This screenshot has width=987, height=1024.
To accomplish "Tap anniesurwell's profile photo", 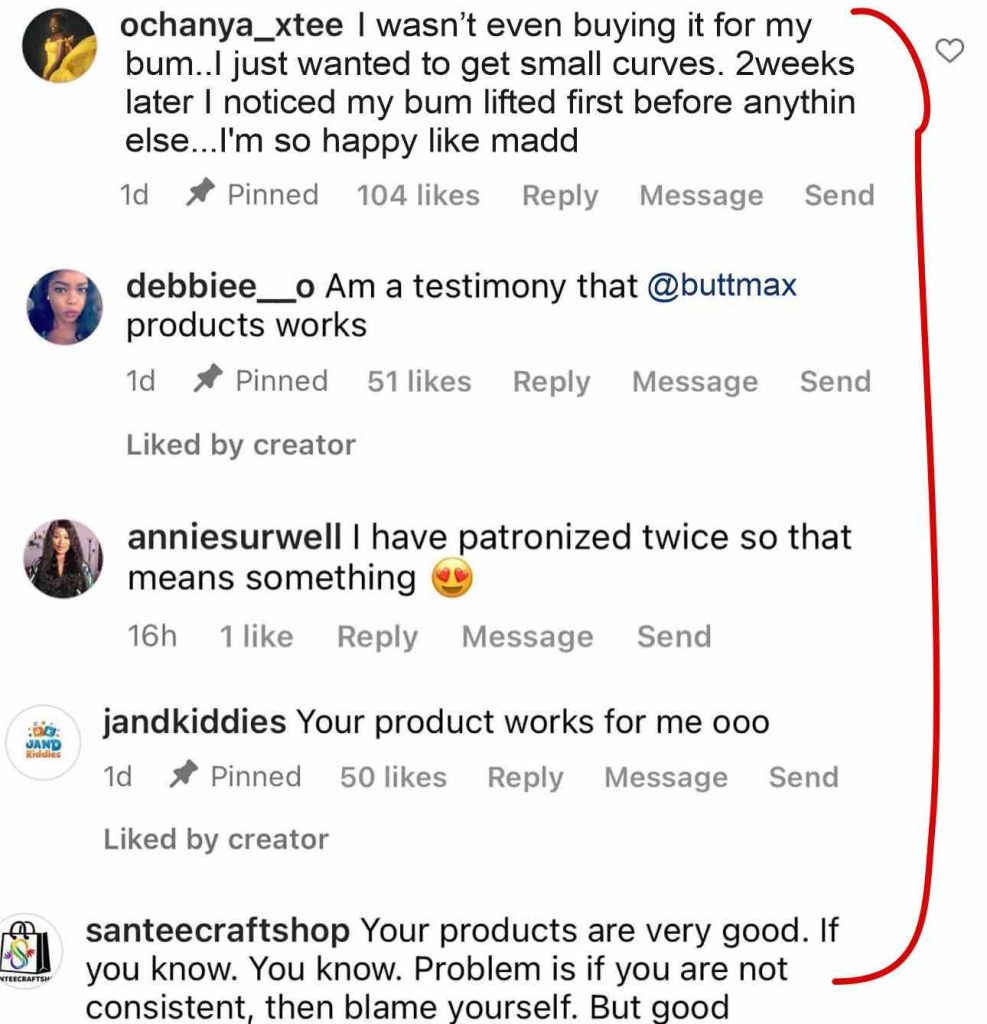I will pyautogui.click(x=64, y=558).
